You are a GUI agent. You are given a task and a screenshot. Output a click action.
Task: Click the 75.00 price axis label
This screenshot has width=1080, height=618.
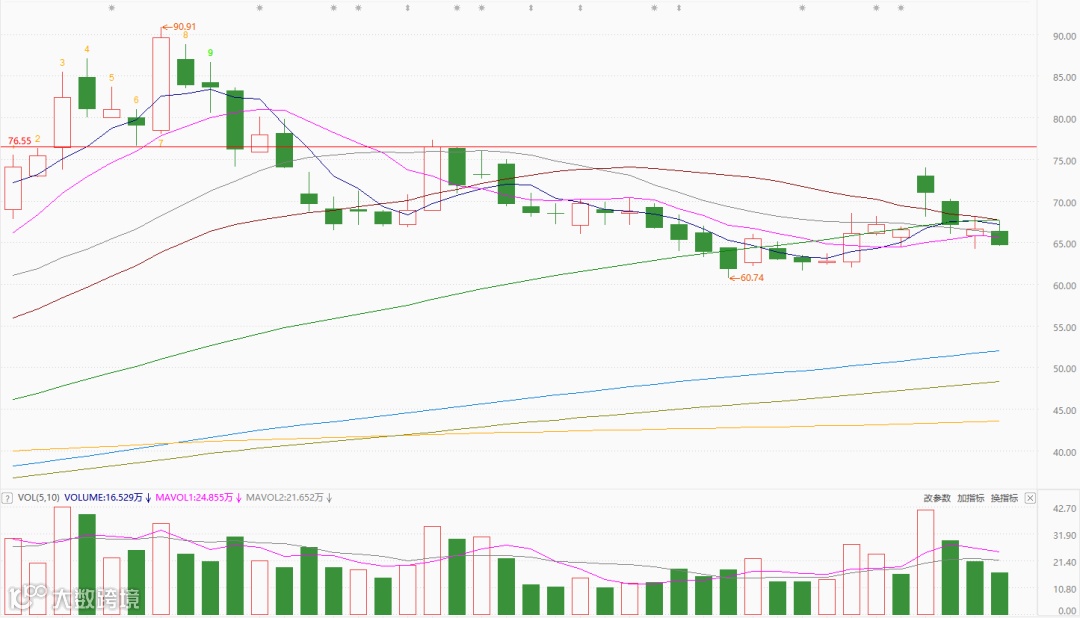1064,161
